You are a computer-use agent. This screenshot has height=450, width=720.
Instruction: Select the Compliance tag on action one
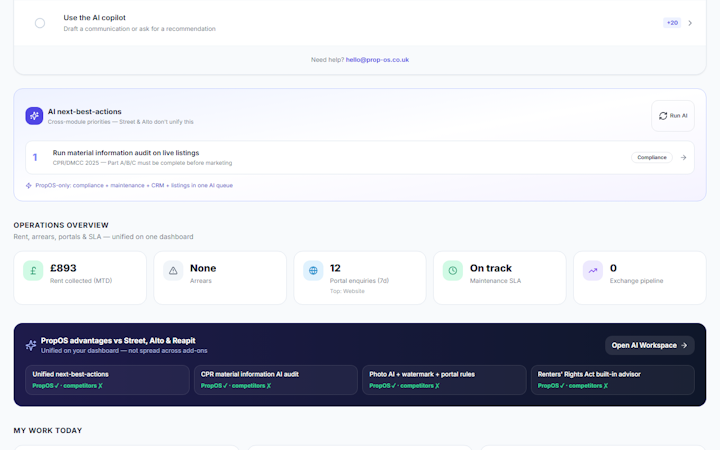652,158
